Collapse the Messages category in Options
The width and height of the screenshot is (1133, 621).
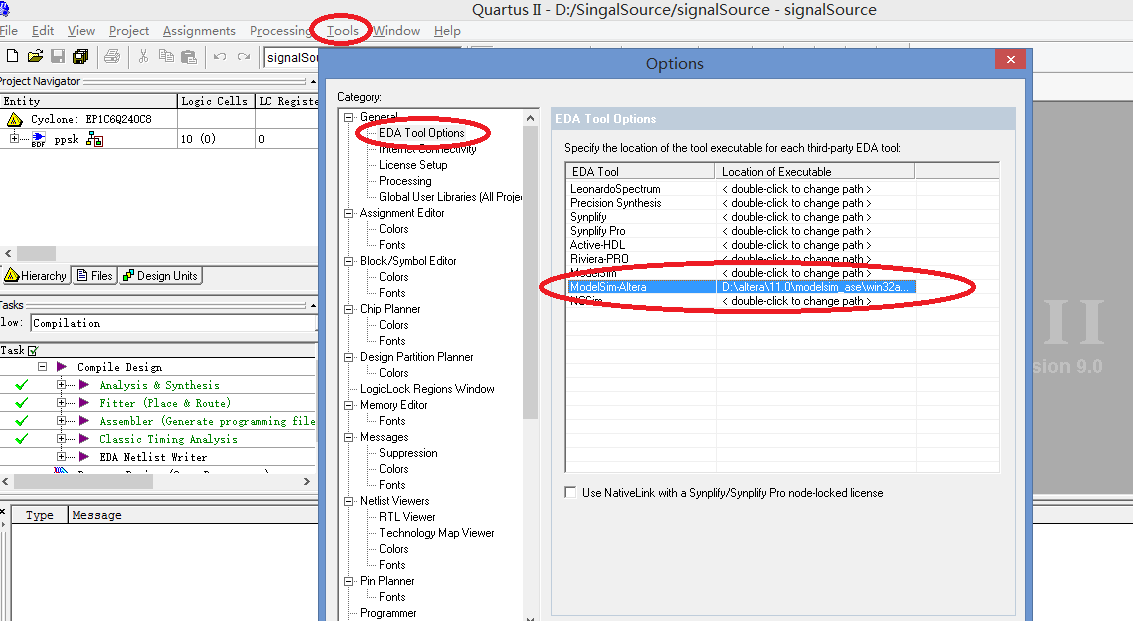pos(348,437)
